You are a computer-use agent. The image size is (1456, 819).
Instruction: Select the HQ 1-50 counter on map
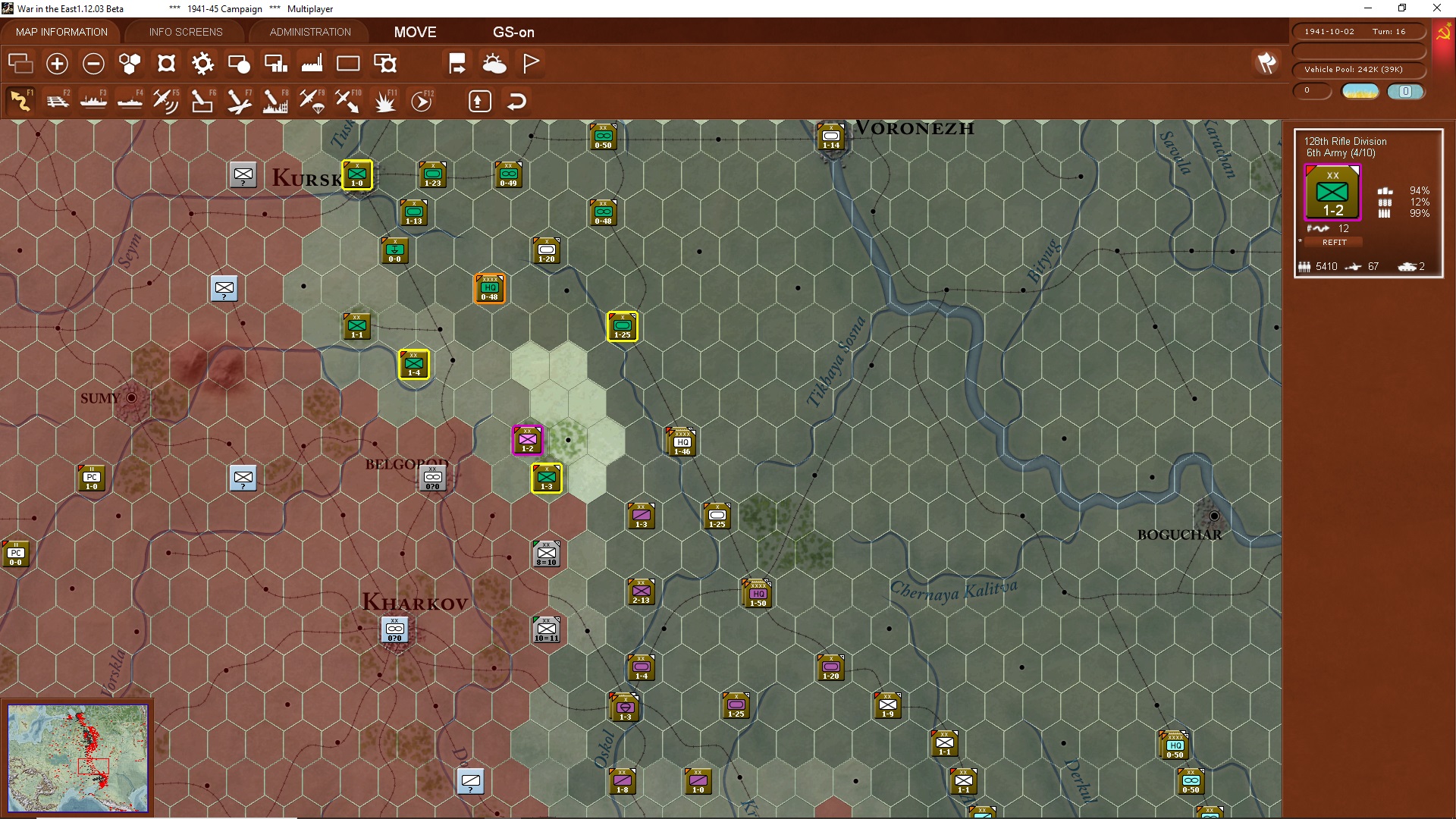[x=758, y=594]
